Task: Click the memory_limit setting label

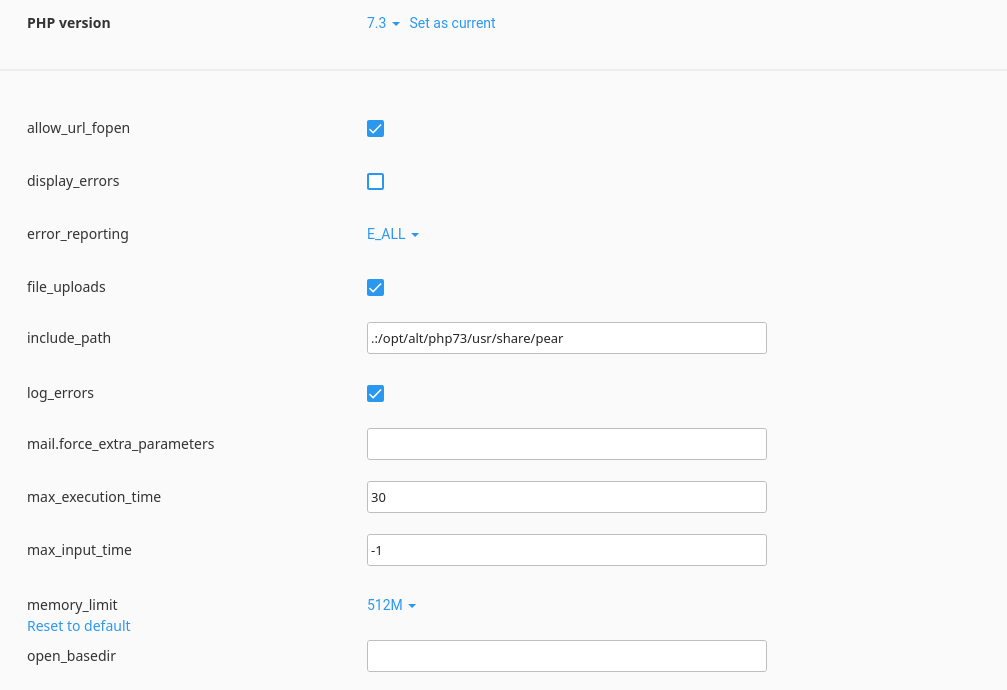Action: tap(72, 605)
